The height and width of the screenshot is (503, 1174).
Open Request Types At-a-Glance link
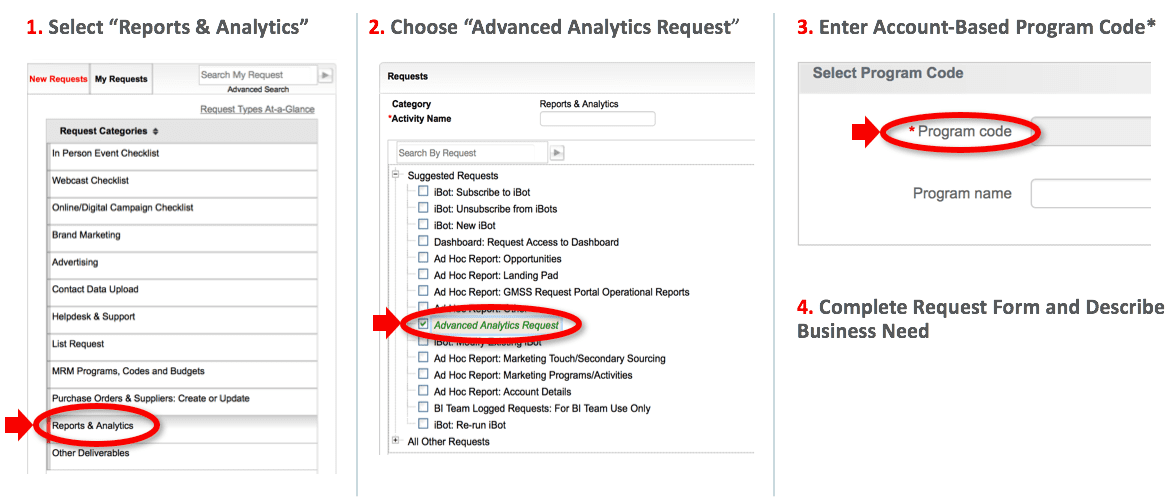pos(257,109)
